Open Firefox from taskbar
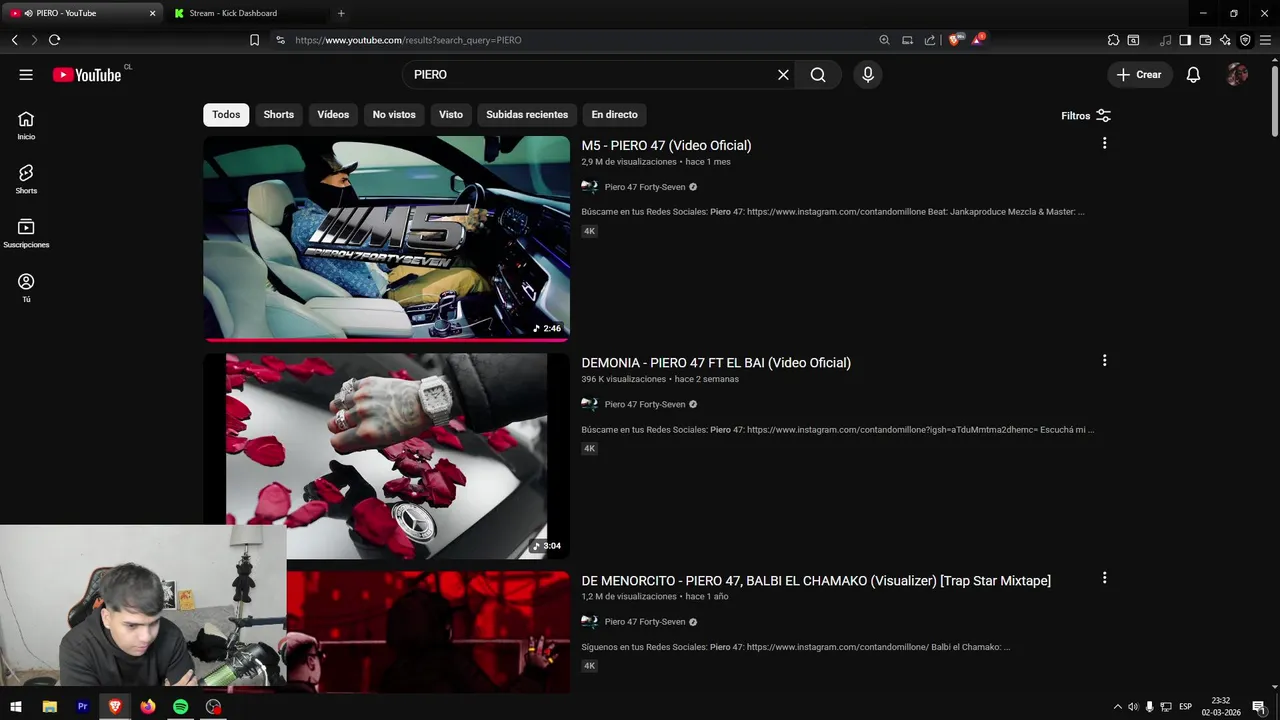This screenshot has height=720, width=1280. [x=148, y=707]
